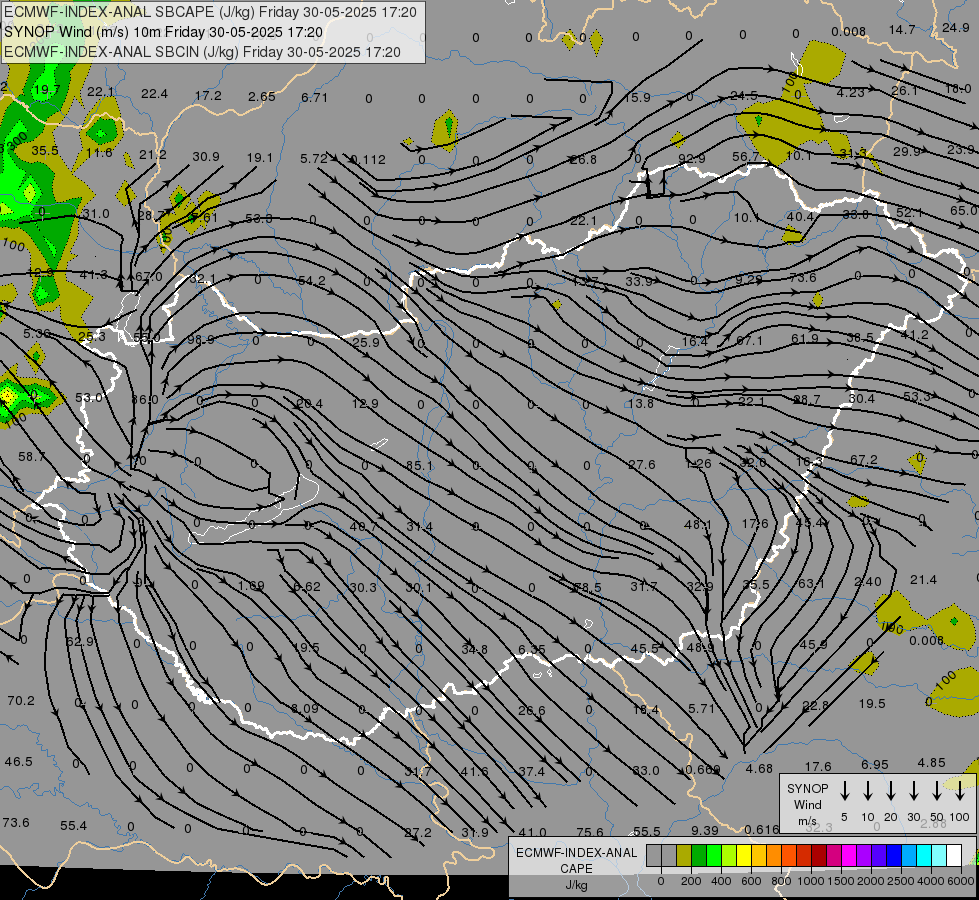Select the dark green CAPE legend swatch
This screenshot has width=979, height=900.
coord(699,856)
